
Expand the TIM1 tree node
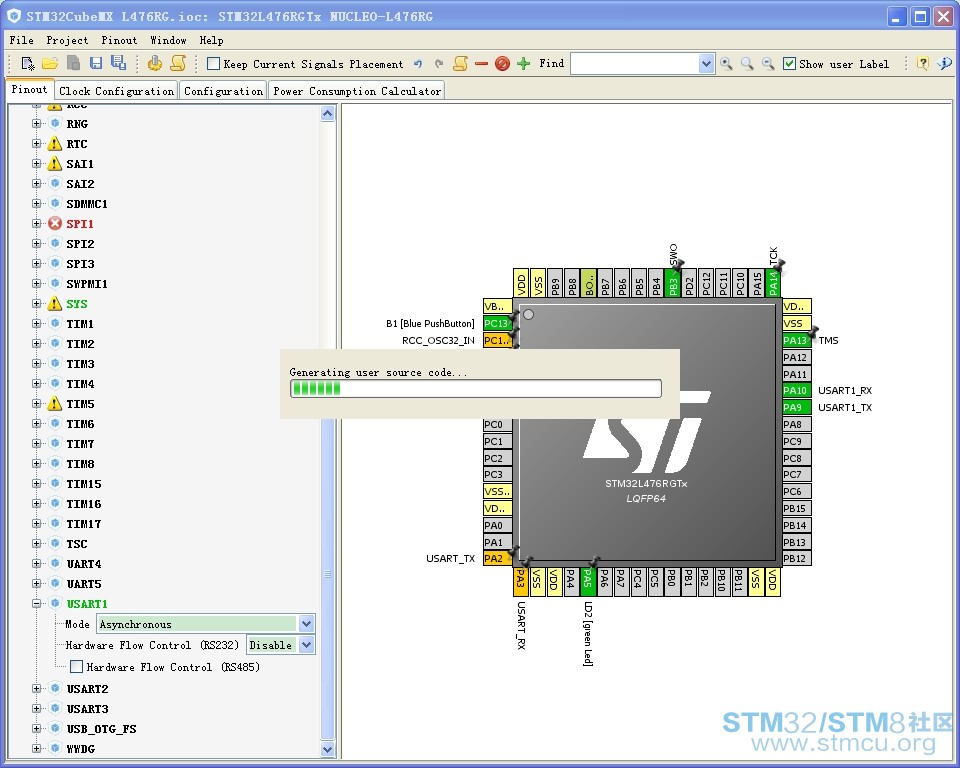click(37, 323)
